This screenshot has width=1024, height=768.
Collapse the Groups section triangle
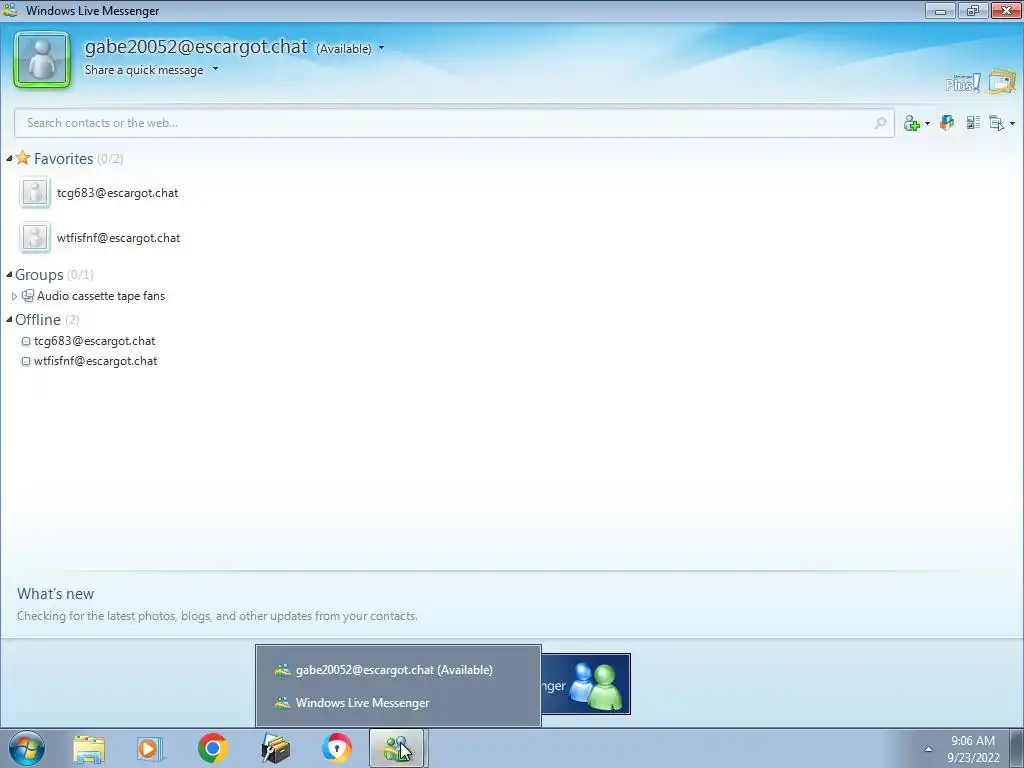pos(9,274)
